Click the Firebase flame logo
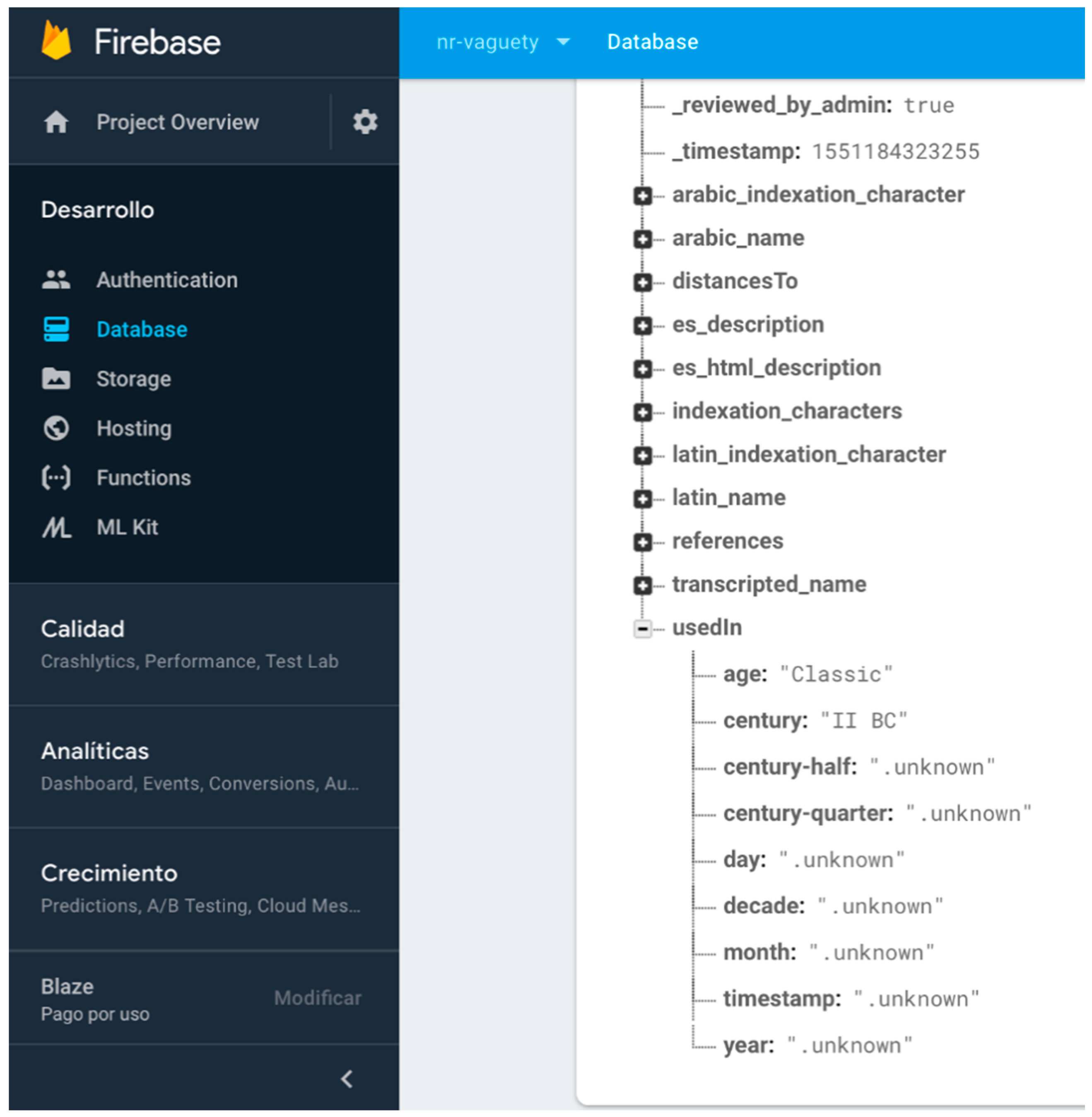The image size is (1092, 1117). coord(56,41)
